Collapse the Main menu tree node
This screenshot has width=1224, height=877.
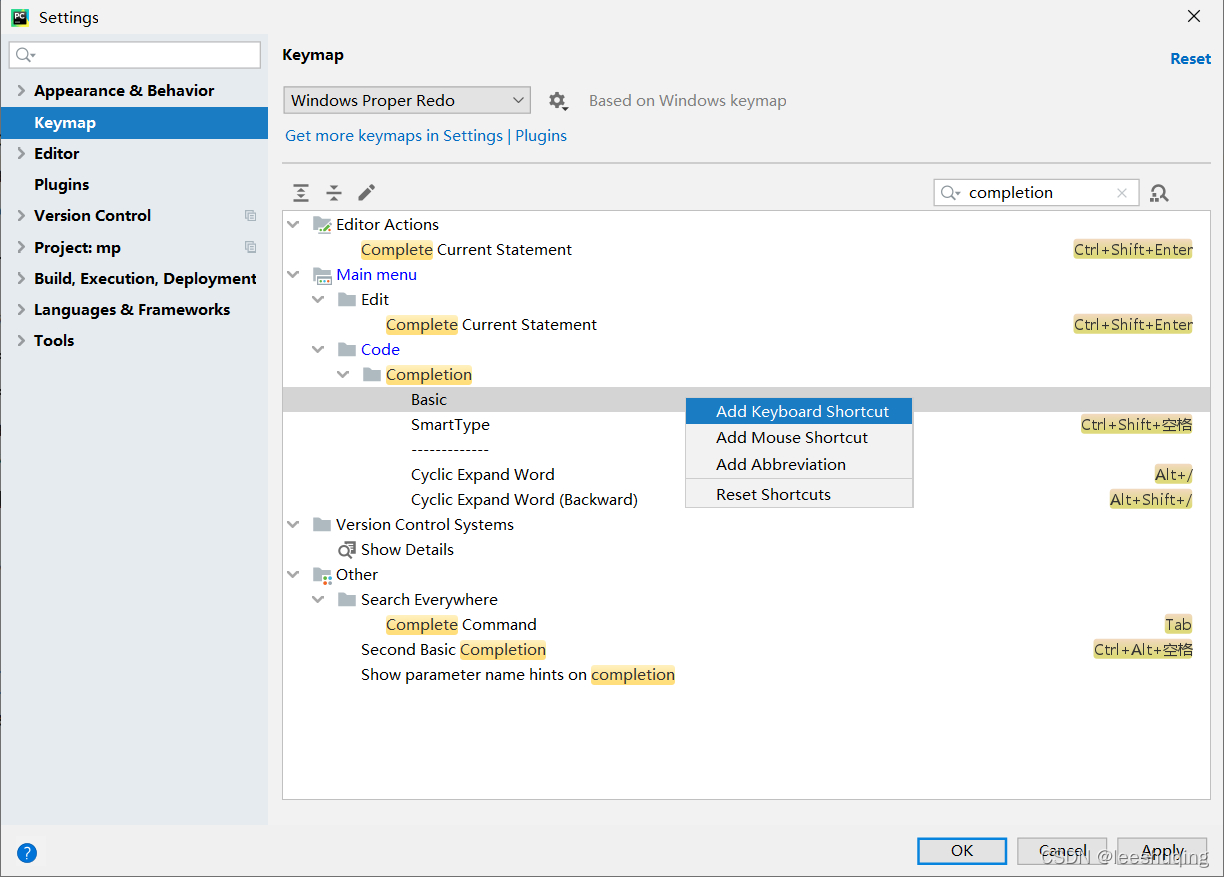(x=293, y=275)
